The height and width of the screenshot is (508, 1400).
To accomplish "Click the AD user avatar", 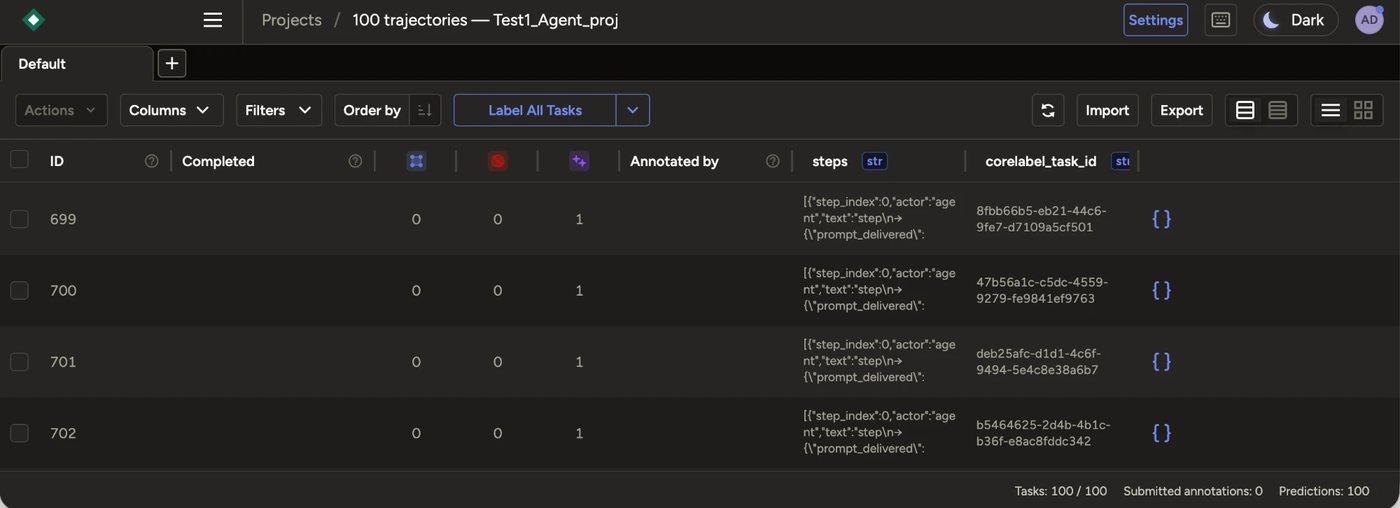I will point(1369,20).
